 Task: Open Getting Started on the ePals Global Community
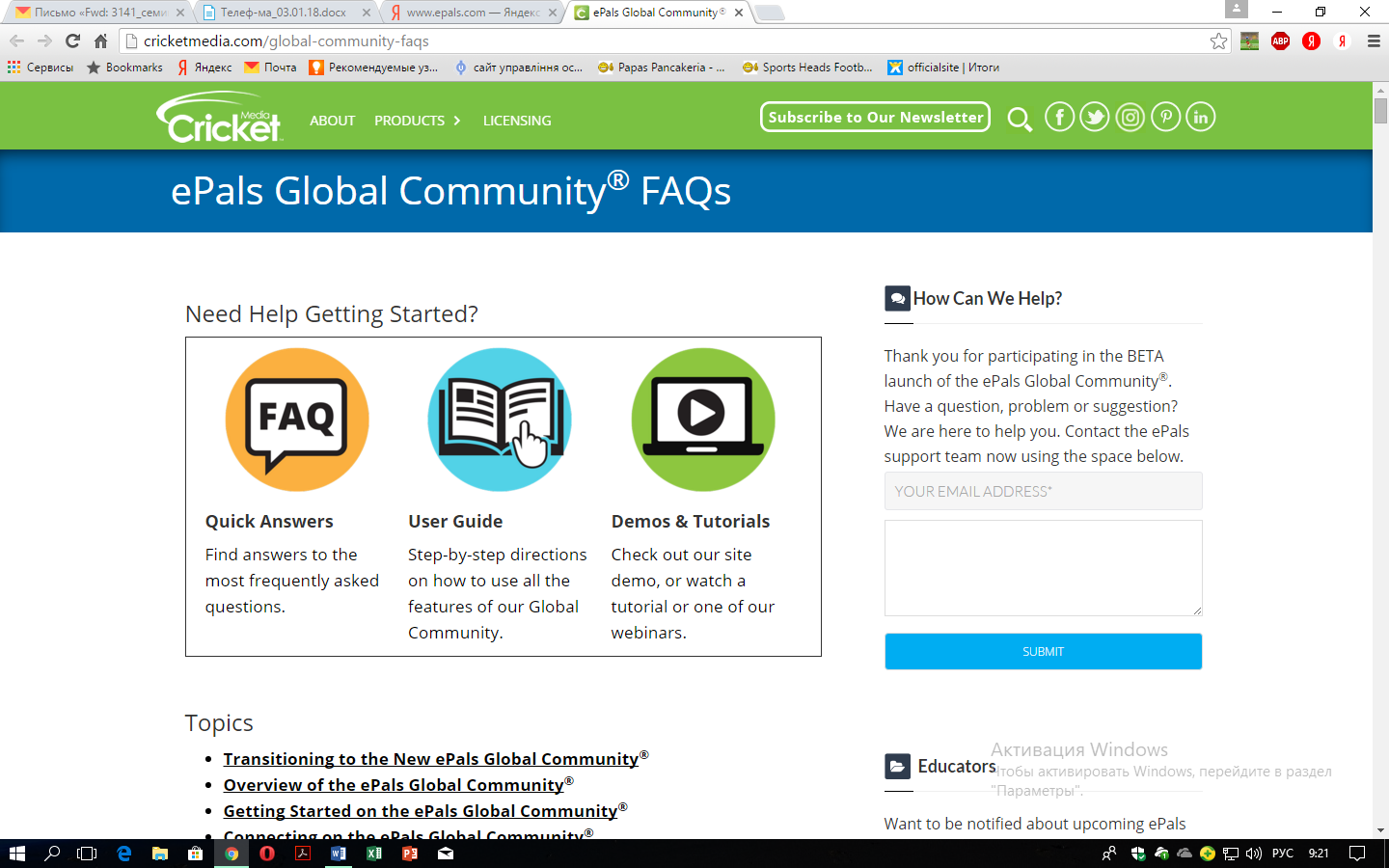pos(420,811)
